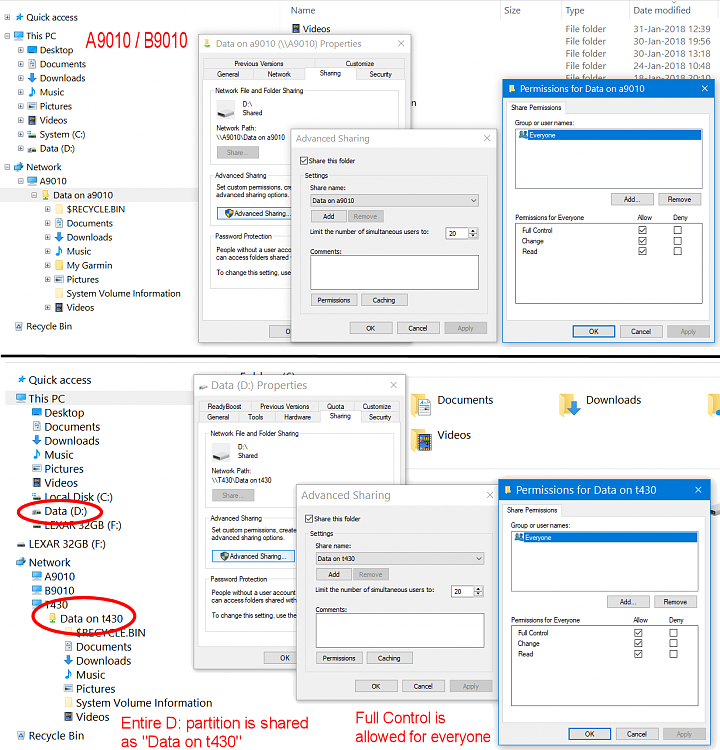Screen dimensions: 720x750
Task: Click Remove in Permissions for Data on t430
Action: click(x=675, y=602)
